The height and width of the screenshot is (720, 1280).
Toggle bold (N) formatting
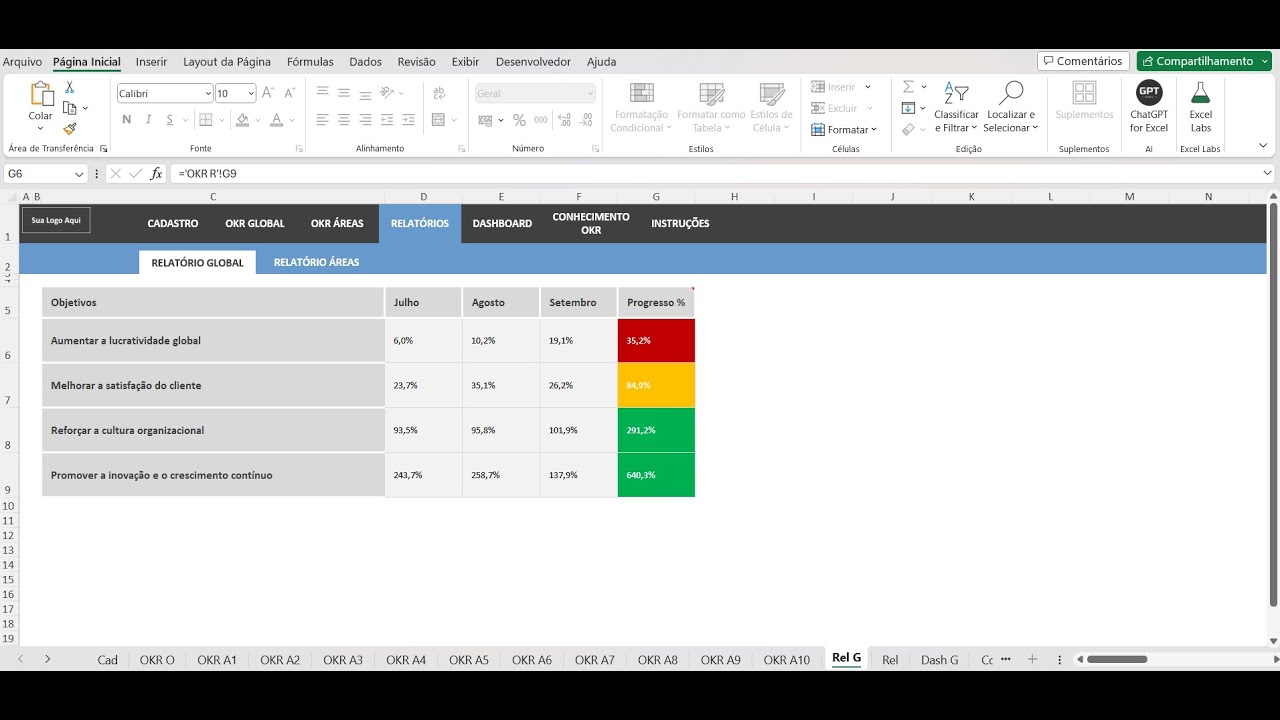point(127,120)
